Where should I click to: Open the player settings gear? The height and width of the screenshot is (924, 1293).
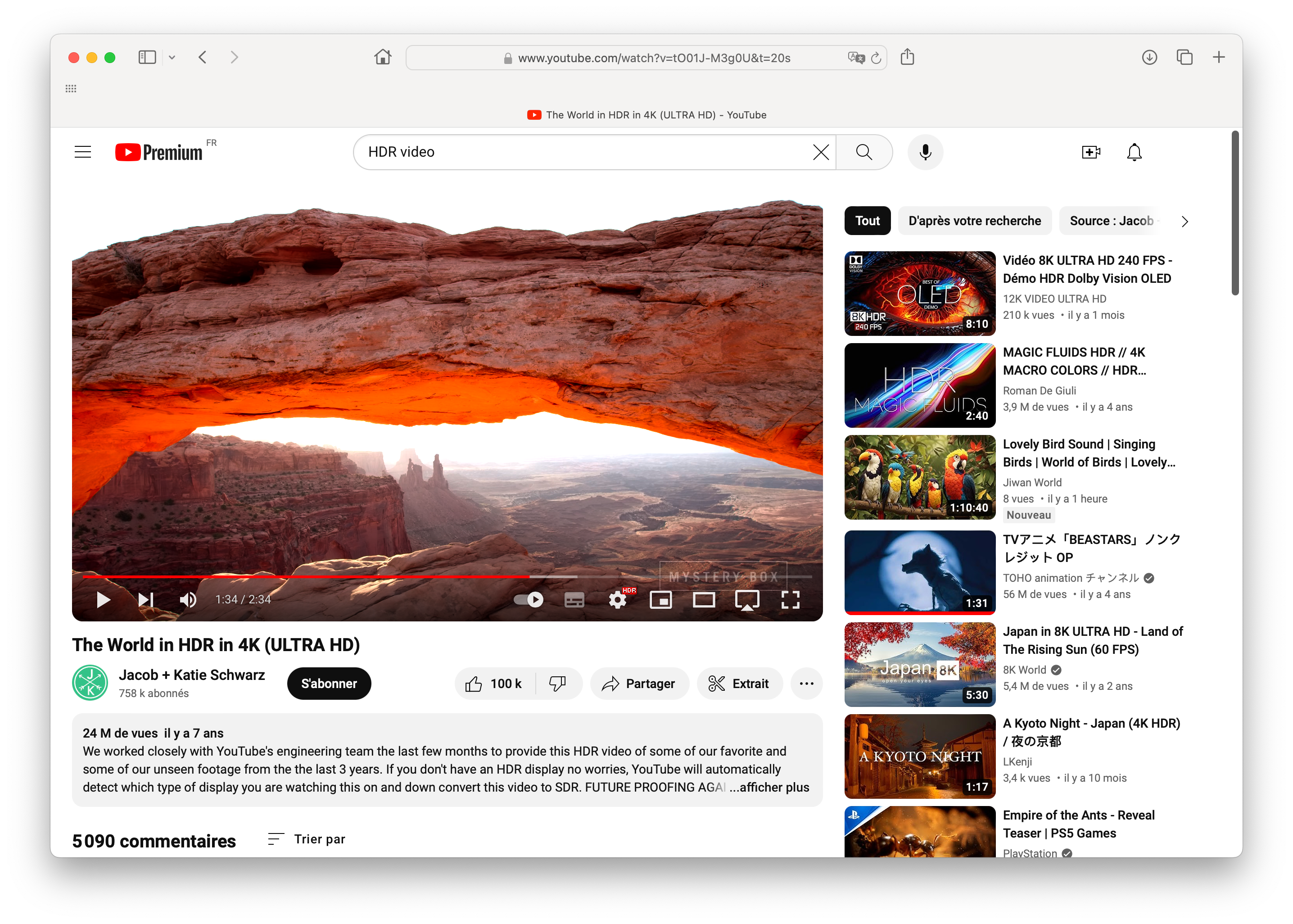617,600
